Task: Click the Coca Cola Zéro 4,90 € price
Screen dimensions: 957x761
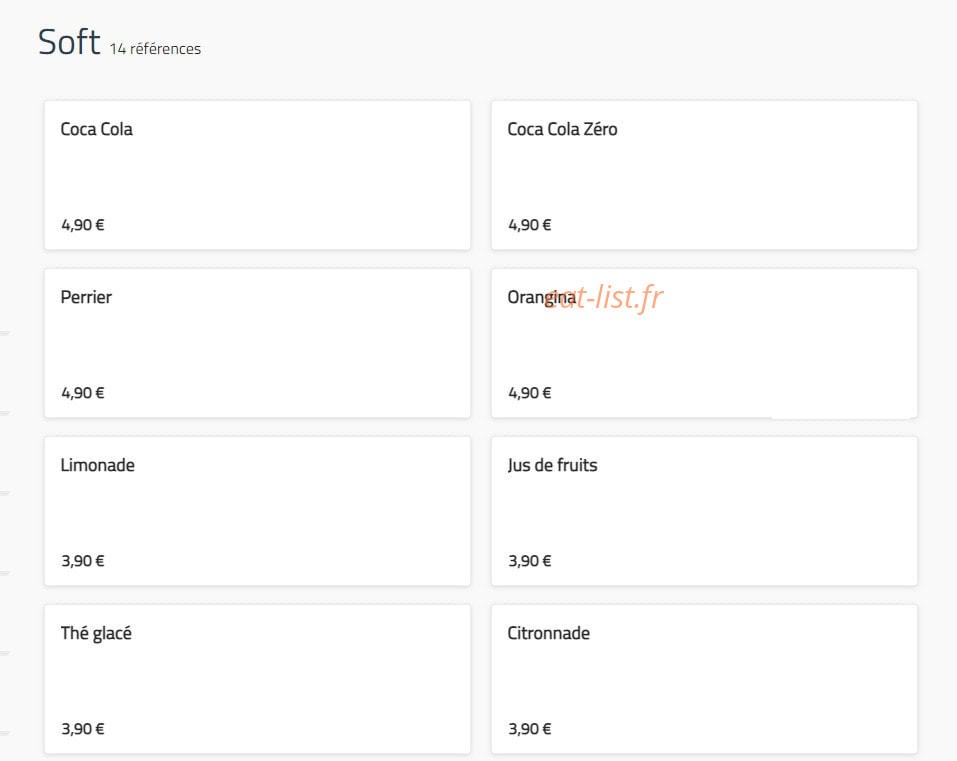Action: point(529,225)
